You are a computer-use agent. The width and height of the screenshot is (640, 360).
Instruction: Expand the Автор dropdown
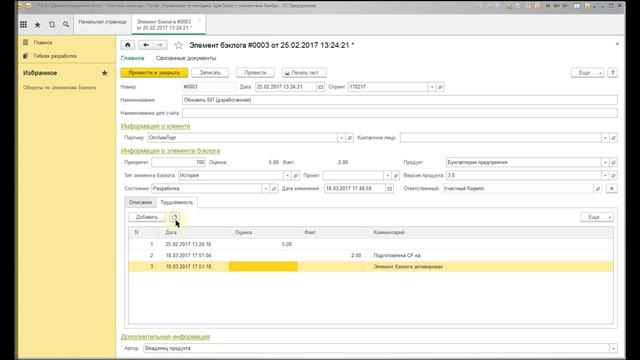[x=613, y=349]
